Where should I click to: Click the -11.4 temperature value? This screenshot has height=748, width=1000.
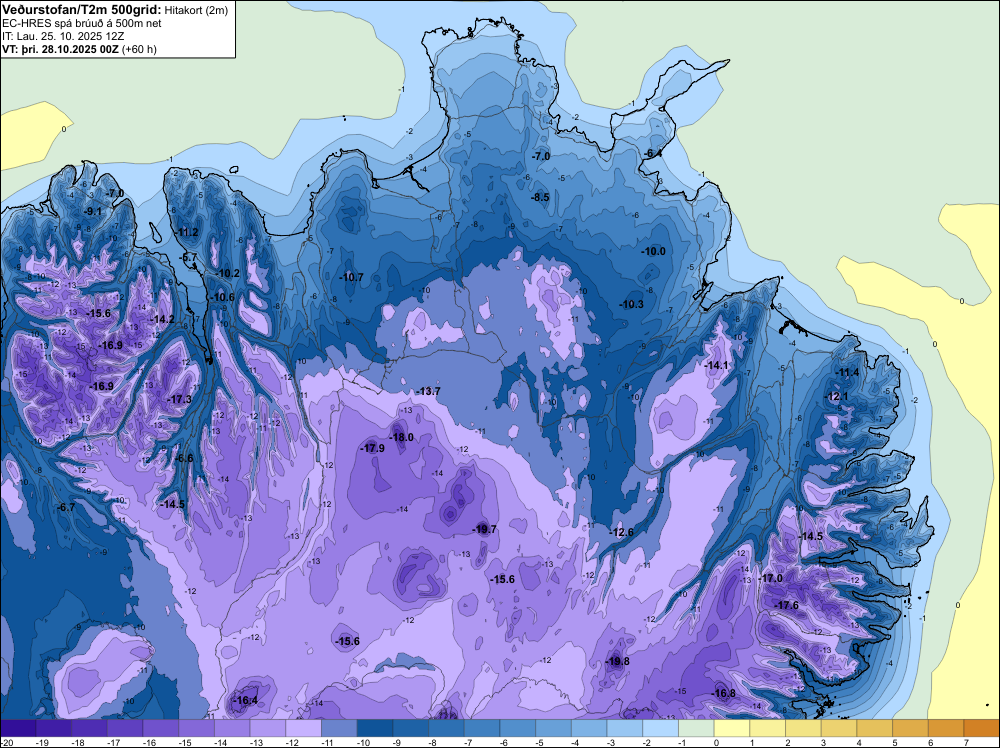point(847,373)
